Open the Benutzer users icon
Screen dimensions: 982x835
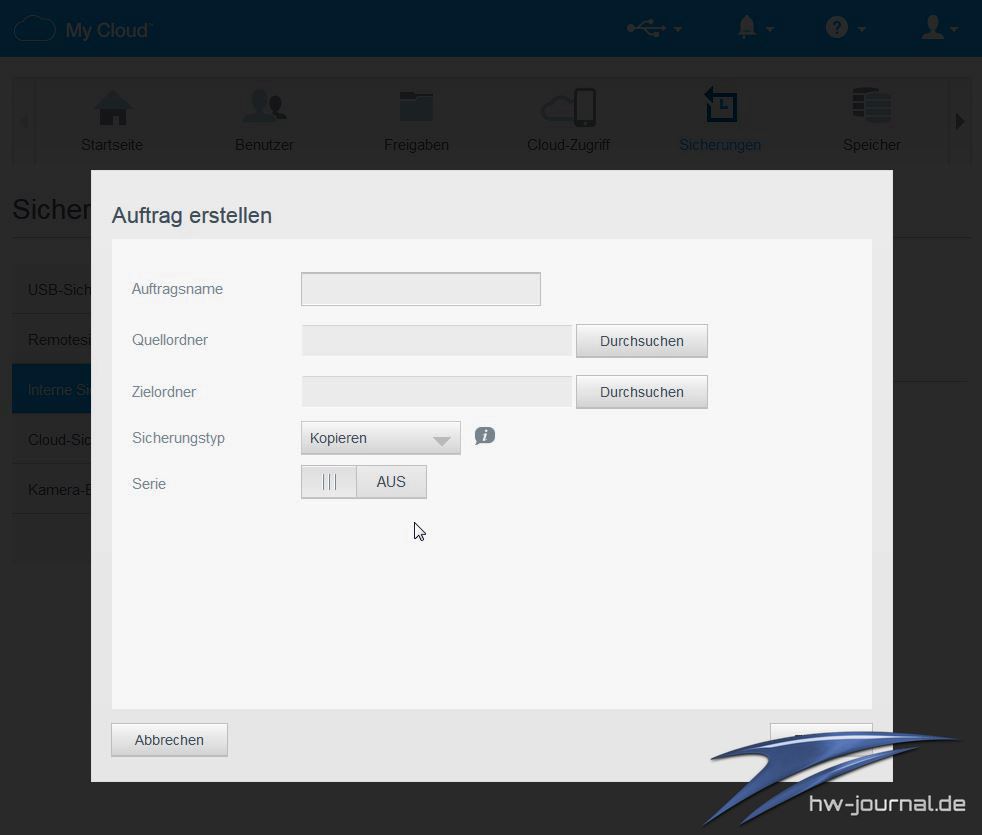(264, 108)
